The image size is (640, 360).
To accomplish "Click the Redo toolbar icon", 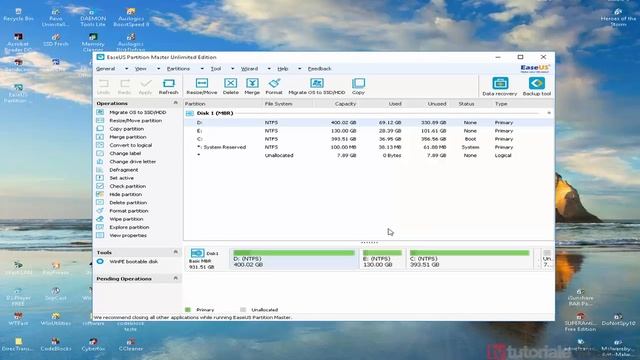I will pos(124,87).
